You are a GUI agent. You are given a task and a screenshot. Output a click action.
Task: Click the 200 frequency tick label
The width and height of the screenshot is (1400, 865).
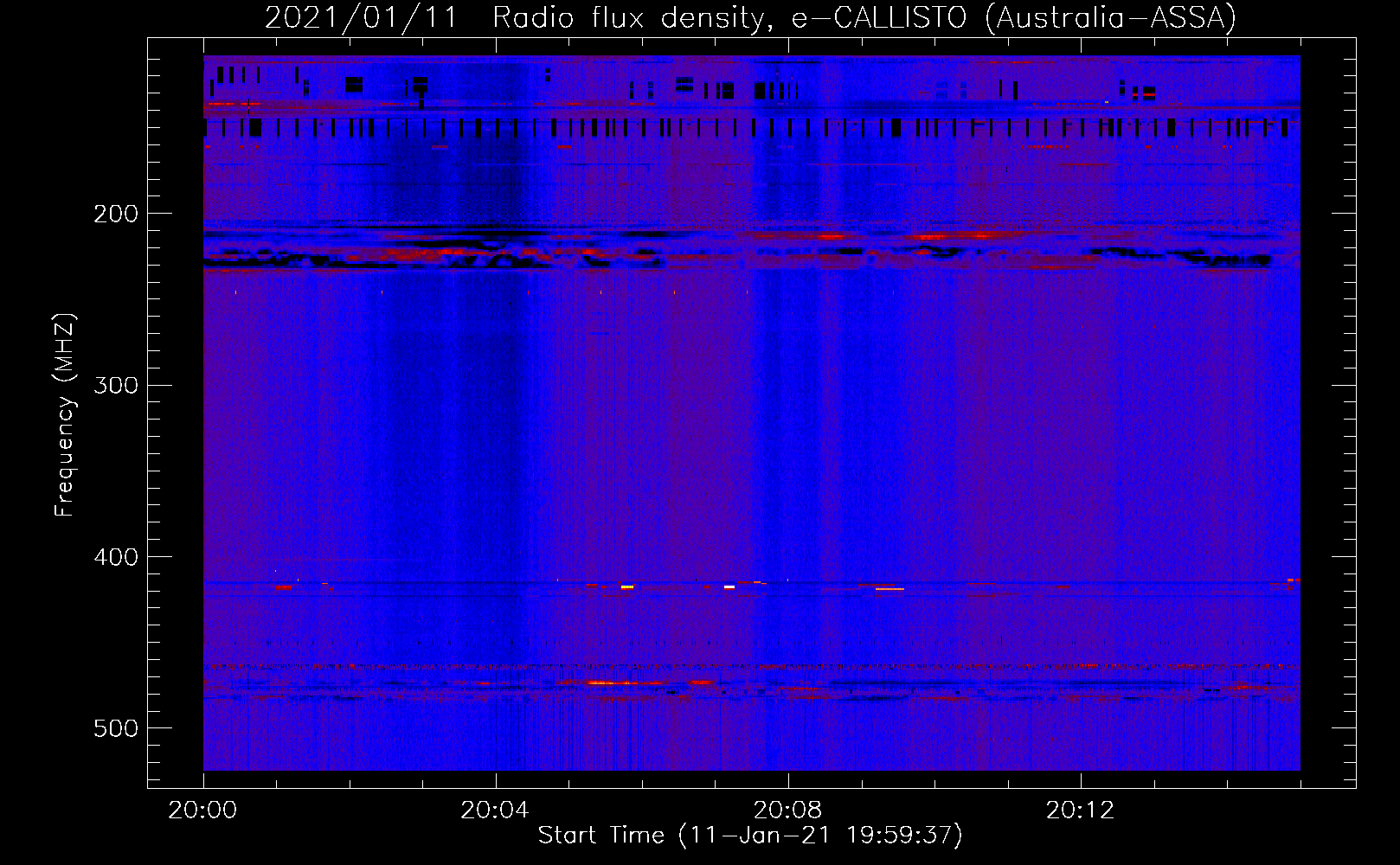click(x=116, y=214)
